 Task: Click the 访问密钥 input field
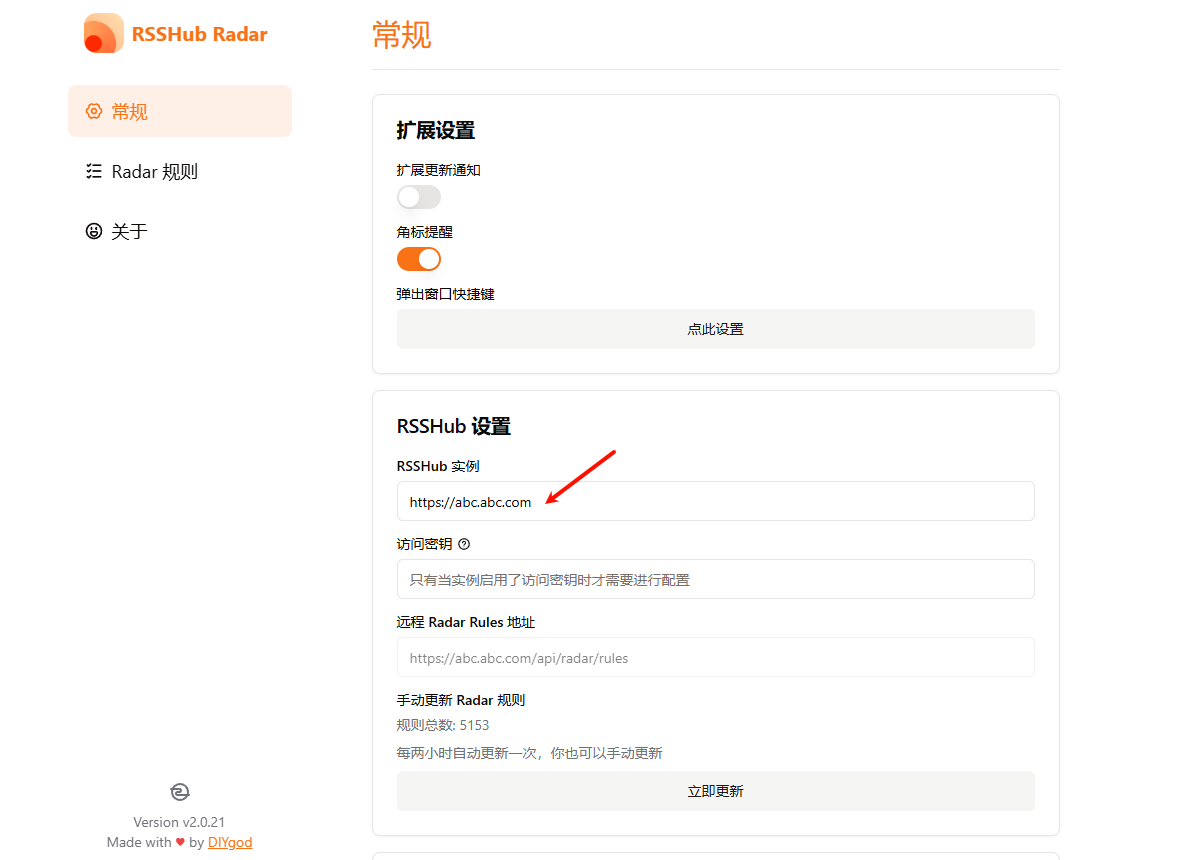pyautogui.click(x=715, y=579)
